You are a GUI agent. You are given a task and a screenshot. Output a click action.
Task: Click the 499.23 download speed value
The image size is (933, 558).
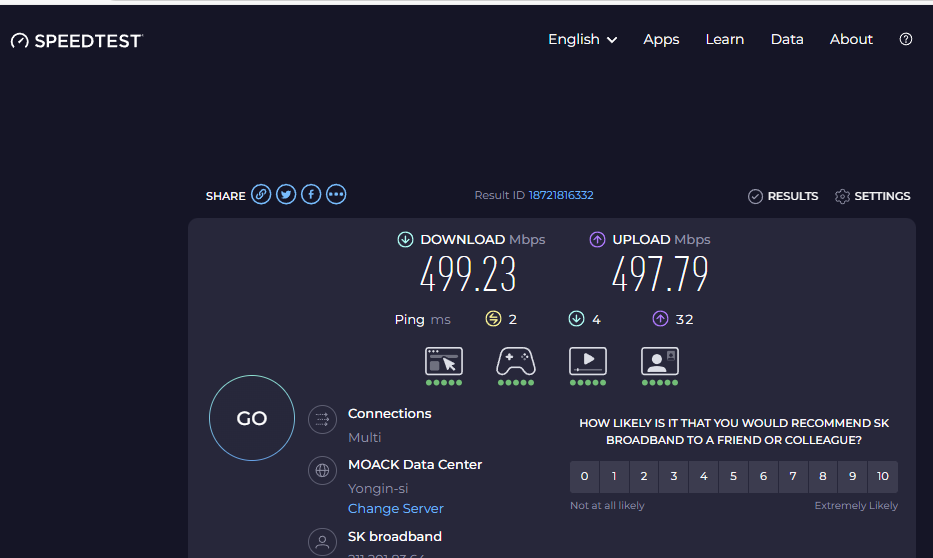[468, 274]
